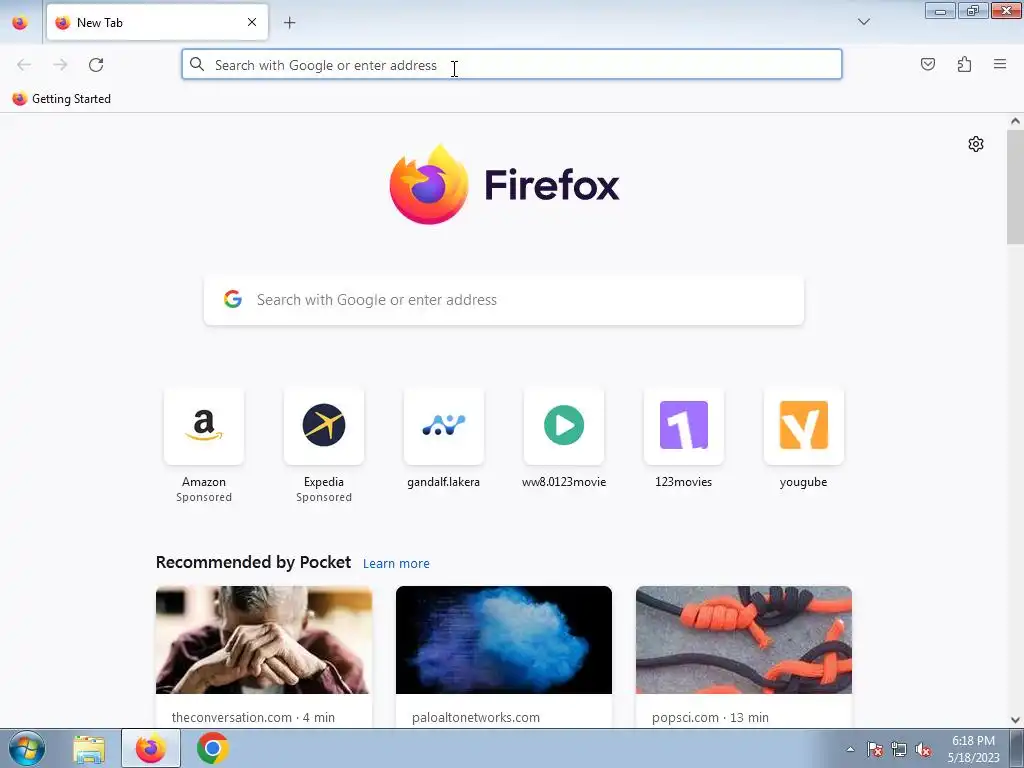
Task: Click the Learn more Pocket link
Action: (396, 564)
